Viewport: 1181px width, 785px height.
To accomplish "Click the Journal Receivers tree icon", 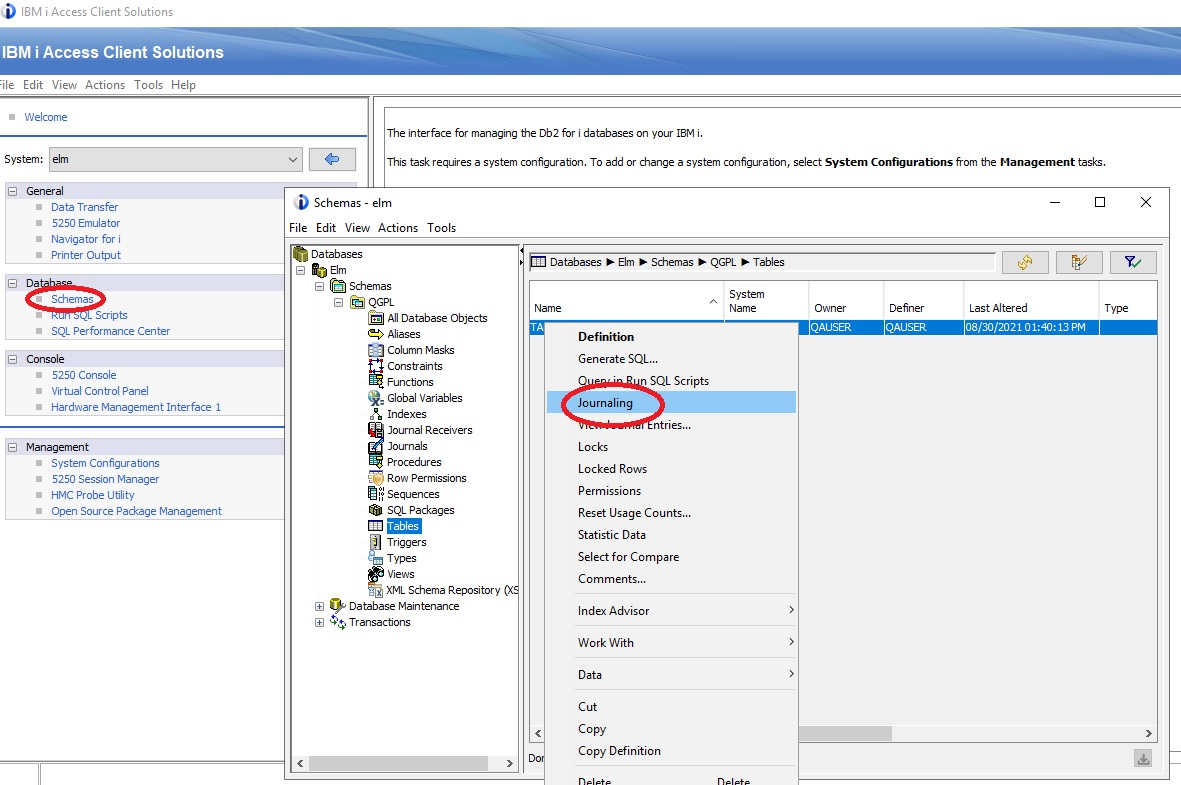I will pos(376,430).
